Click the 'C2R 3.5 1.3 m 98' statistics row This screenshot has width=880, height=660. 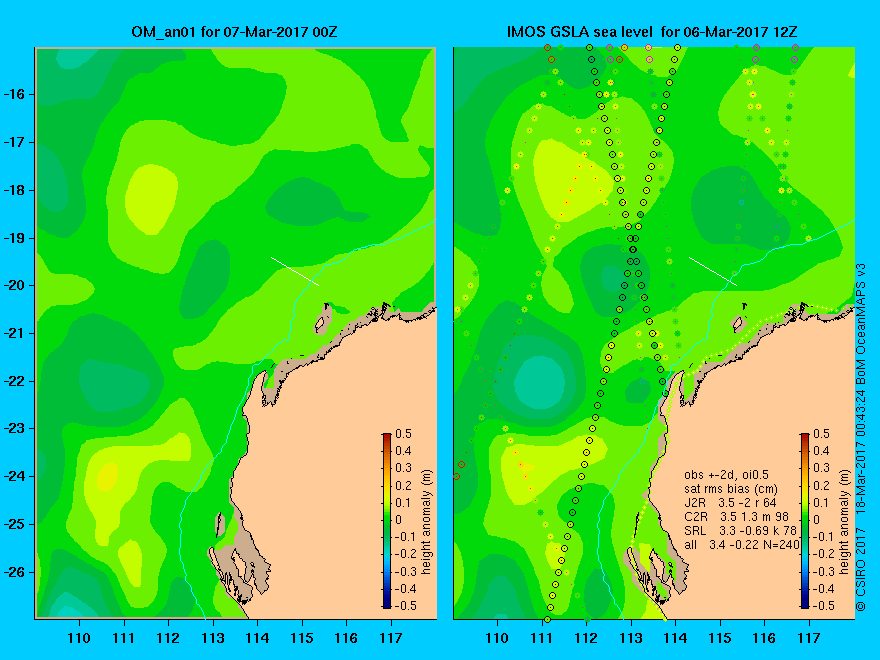click(x=736, y=517)
